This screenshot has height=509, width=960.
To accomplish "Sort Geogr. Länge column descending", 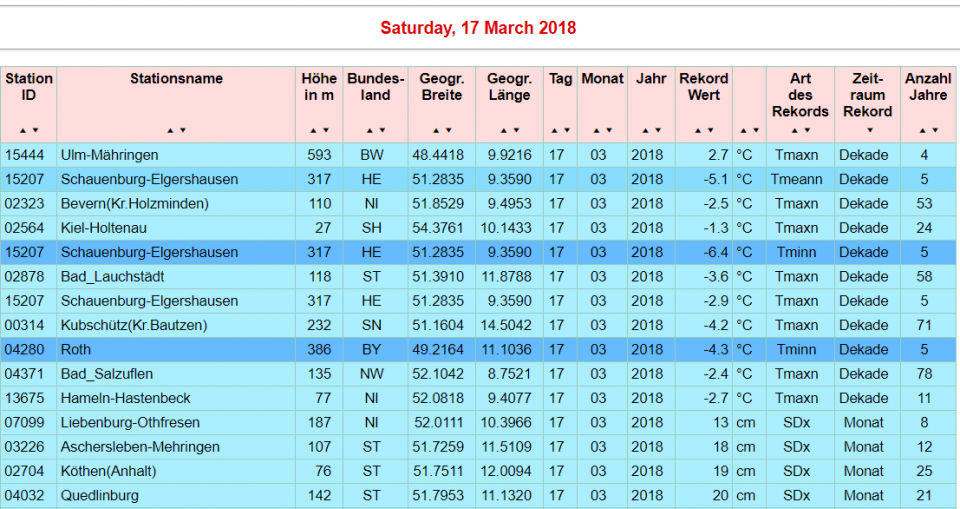I will click(515, 131).
